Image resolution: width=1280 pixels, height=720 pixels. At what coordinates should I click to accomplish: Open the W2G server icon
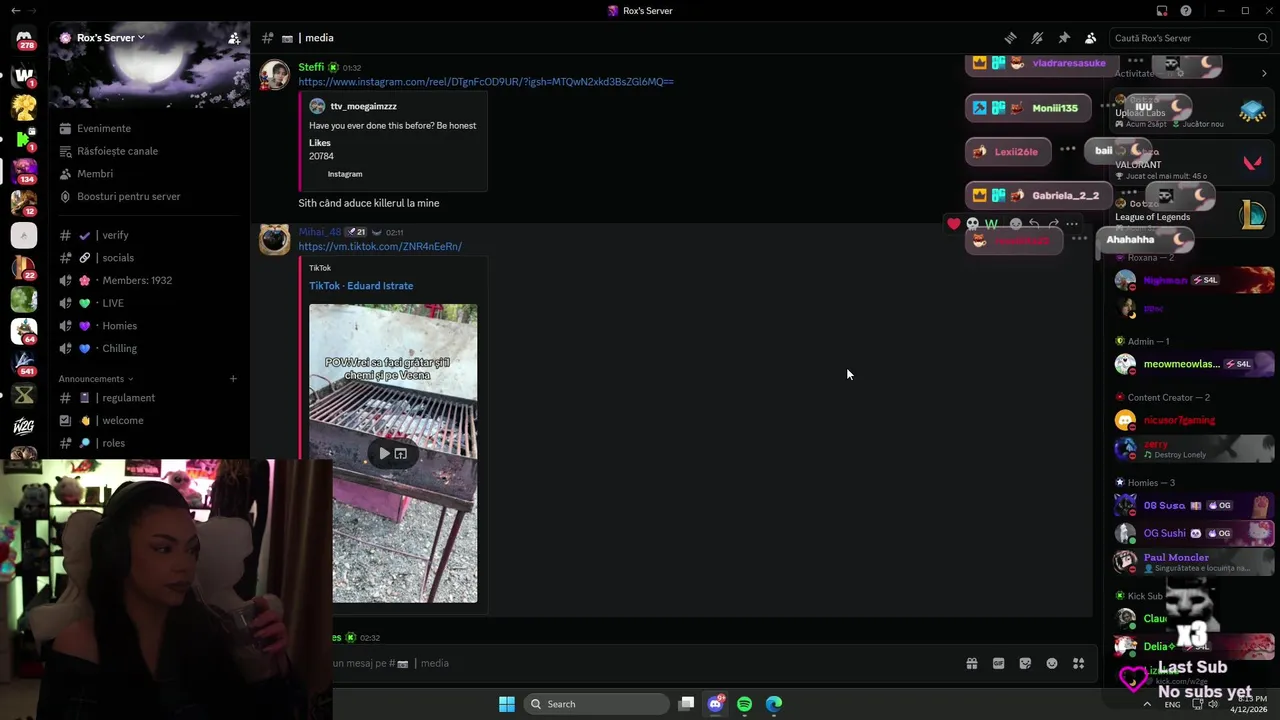[x=24, y=427]
